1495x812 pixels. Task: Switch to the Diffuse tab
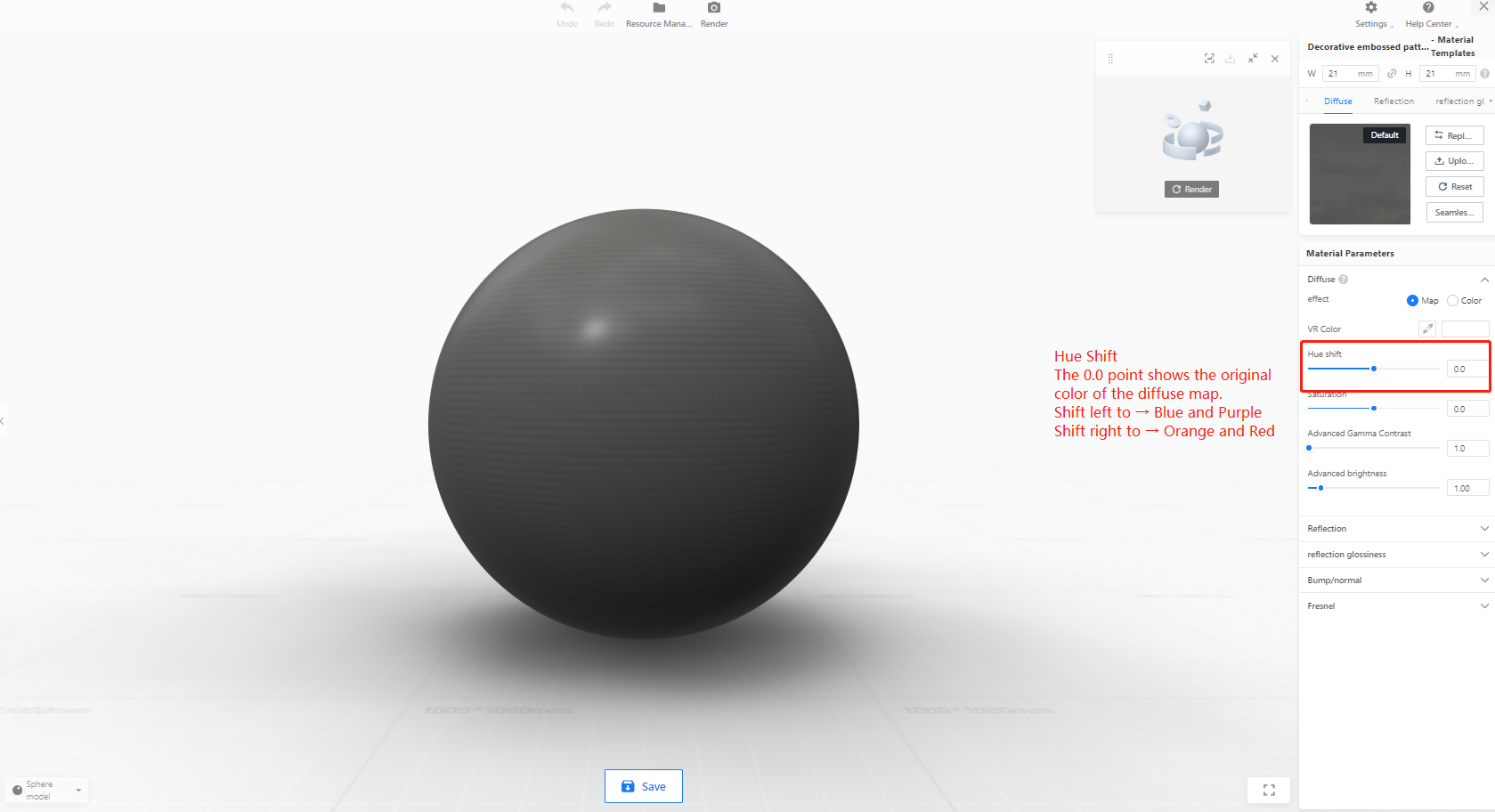pos(1337,101)
